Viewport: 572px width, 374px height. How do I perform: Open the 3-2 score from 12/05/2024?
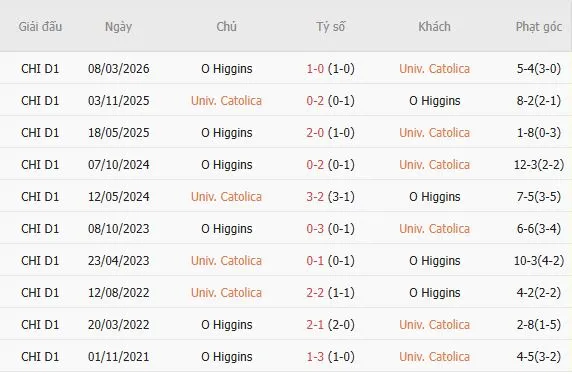pos(315,197)
